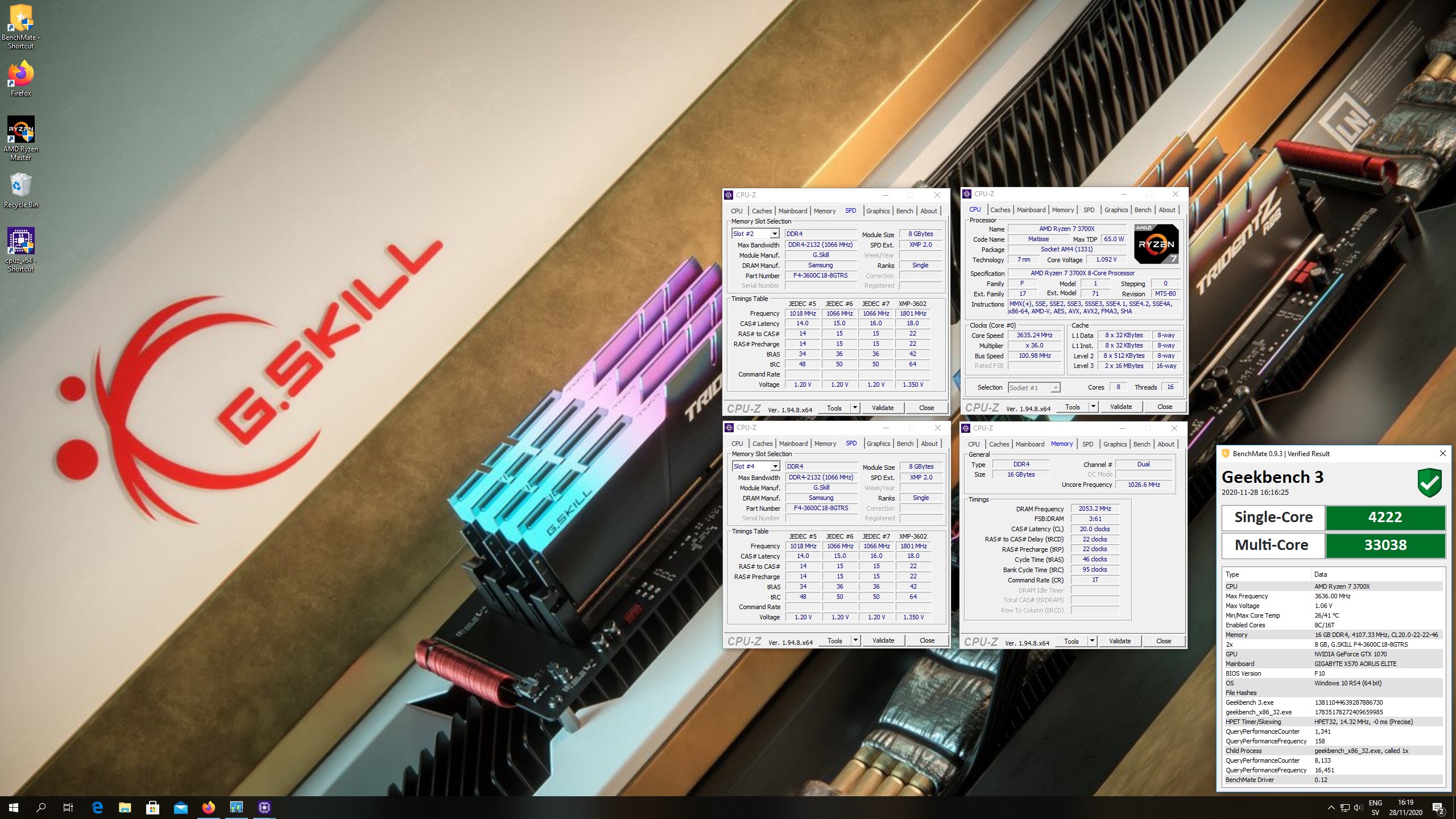Expand Tools arrow in Slot #4 window
The height and width of the screenshot is (819, 1456).
tap(855, 640)
